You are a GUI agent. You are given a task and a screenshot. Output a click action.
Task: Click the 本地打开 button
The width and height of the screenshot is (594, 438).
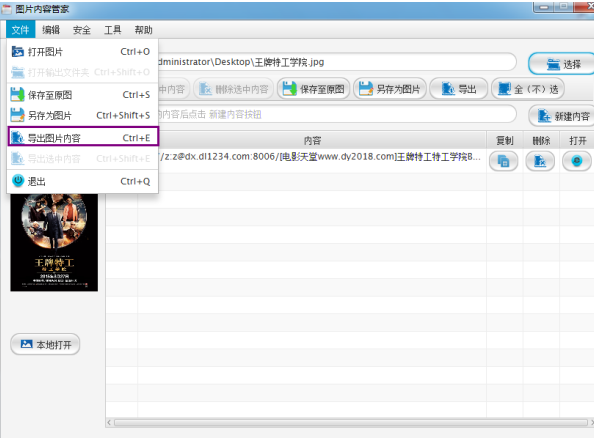[45, 344]
